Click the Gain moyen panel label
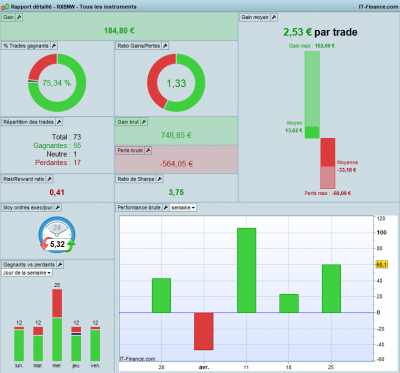The image size is (400, 373). coord(255,17)
